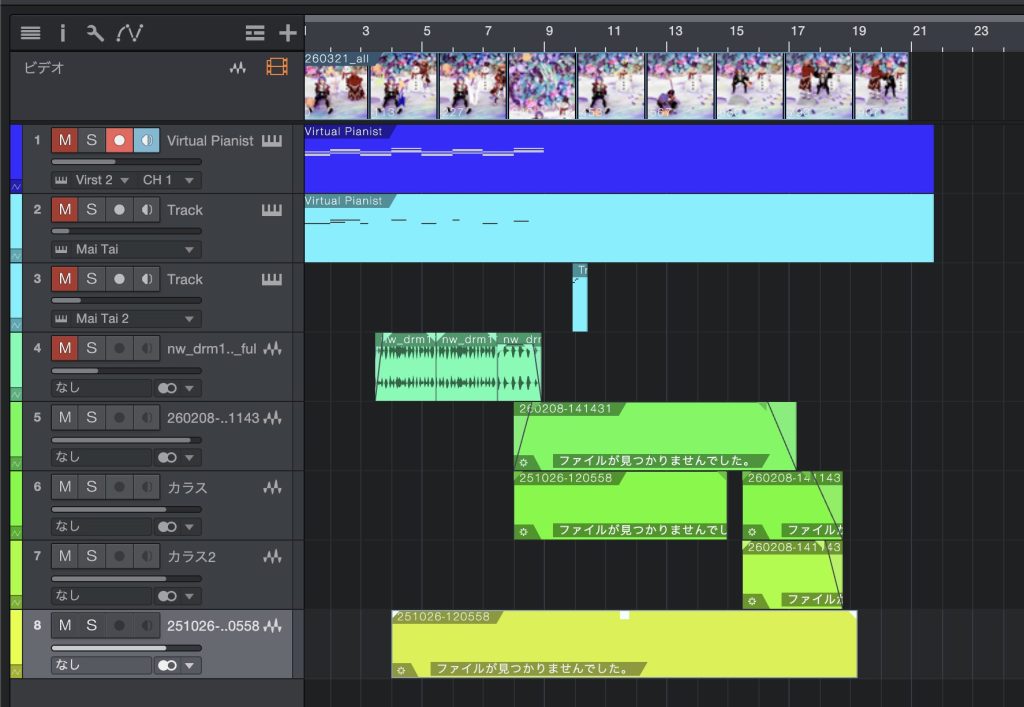Viewport: 1024px width, 707px height.
Task: Open the CH 1 channel dropdown
Action: point(171,180)
